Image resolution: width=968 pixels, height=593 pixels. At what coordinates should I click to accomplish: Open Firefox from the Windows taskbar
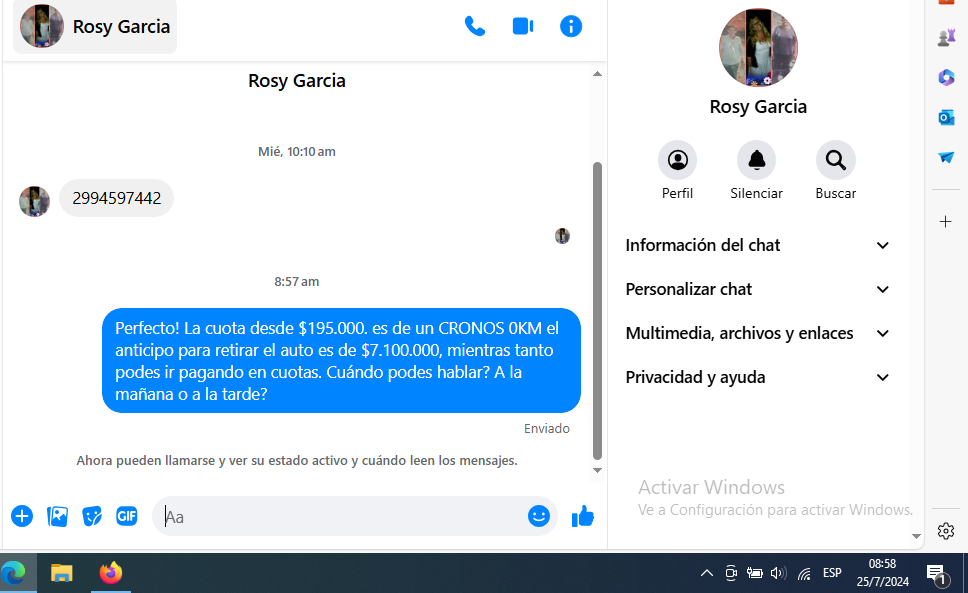coord(110,573)
